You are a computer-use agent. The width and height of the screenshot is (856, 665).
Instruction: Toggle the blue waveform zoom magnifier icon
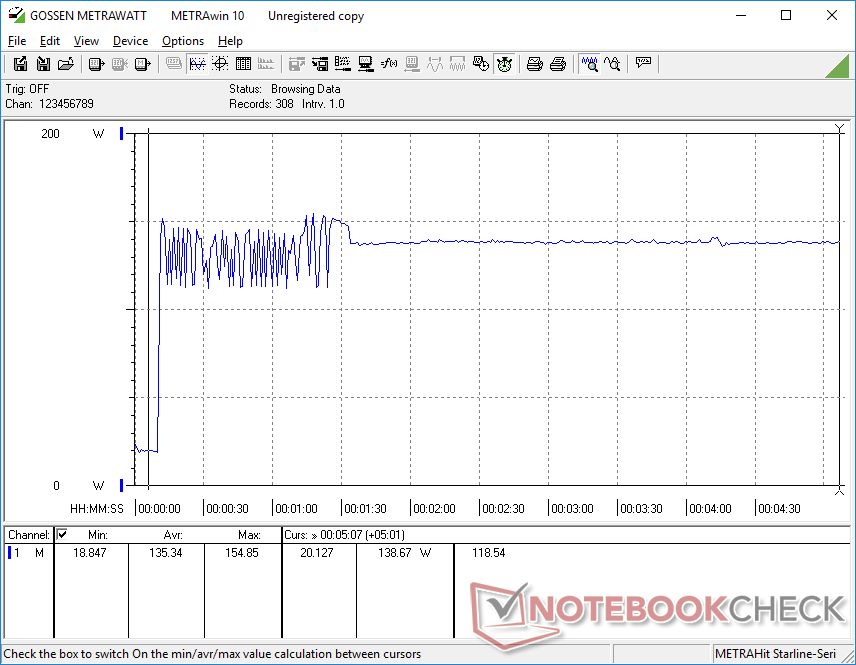[x=589, y=64]
